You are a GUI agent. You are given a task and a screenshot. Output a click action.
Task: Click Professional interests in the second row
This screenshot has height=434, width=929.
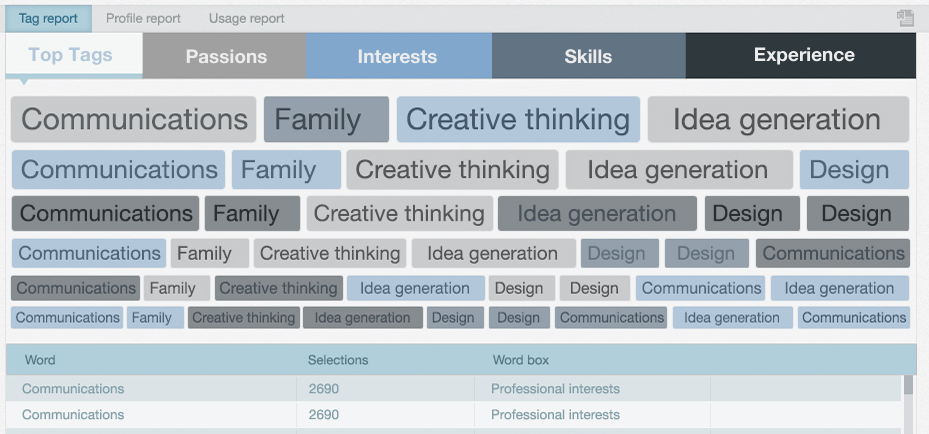tap(555, 414)
